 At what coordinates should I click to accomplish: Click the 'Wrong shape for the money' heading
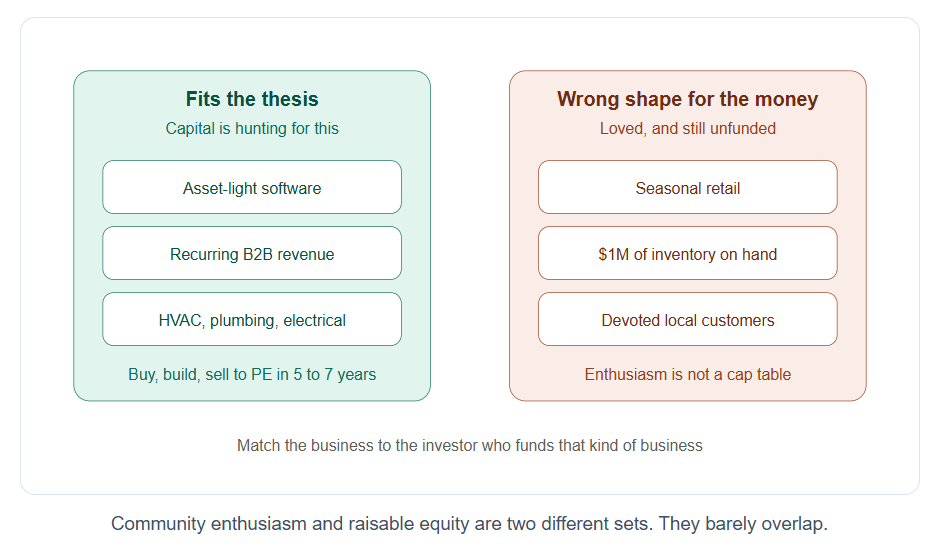point(687,99)
